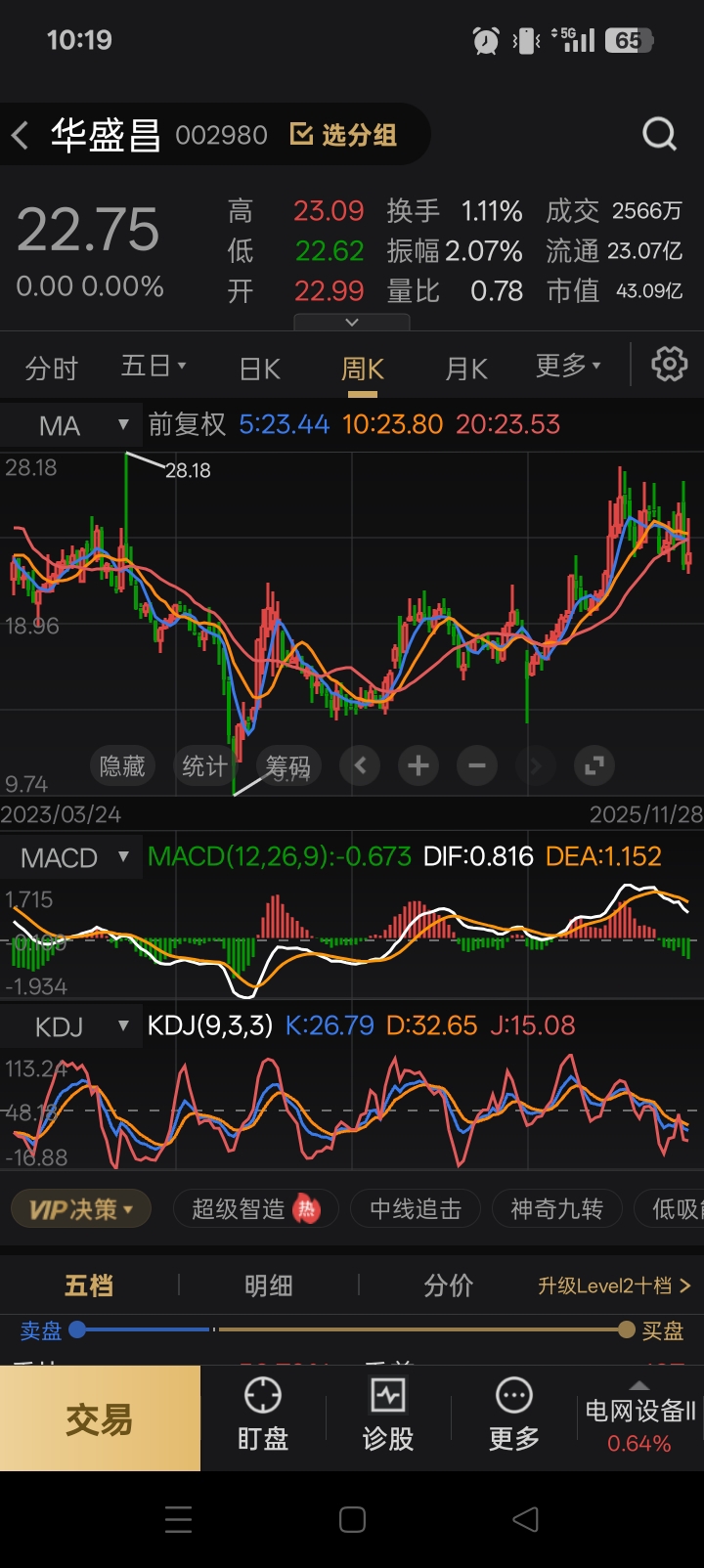Go to Android home square icon
The width and height of the screenshot is (704, 1568).
point(352,1519)
